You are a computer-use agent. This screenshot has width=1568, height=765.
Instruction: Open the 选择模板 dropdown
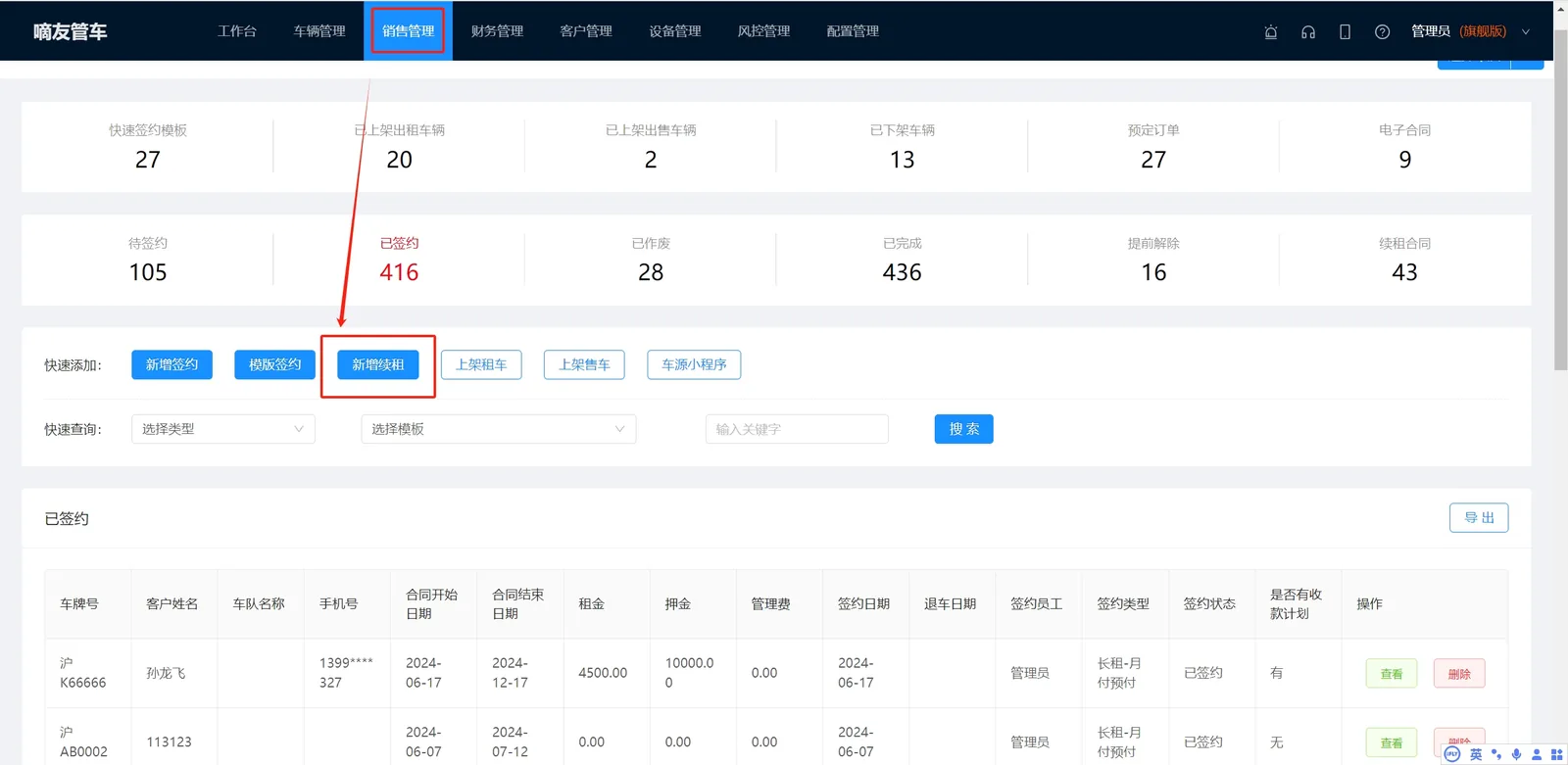499,429
